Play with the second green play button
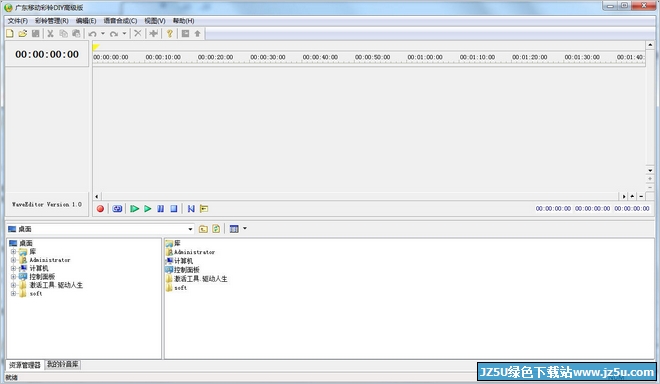 (148, 209)
